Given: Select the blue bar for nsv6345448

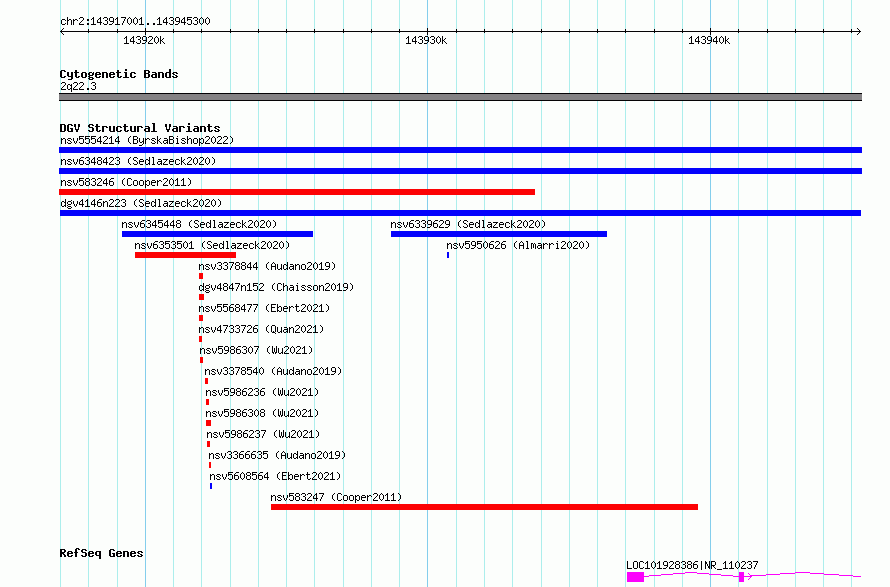Looking at the screenshot, I should (x=217, y=234).
